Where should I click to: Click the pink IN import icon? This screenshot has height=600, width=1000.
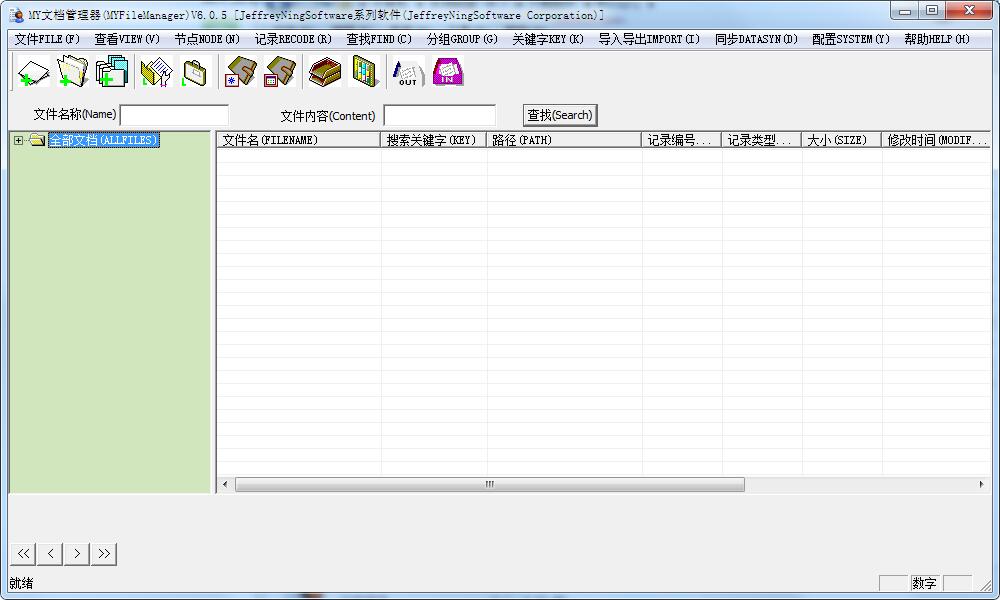[x=448, y=73]
